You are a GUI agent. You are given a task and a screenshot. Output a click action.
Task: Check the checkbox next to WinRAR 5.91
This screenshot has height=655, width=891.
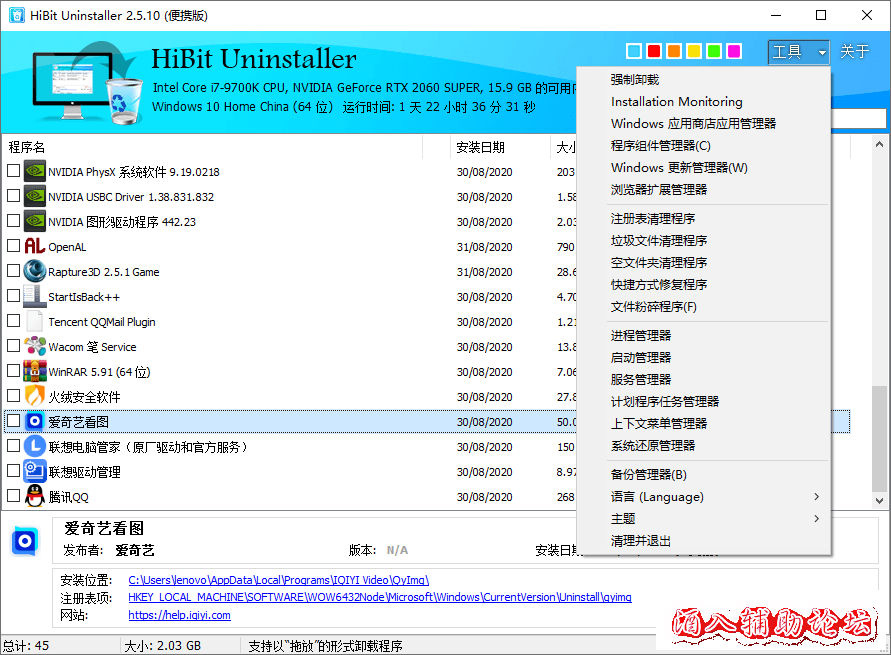[x=14, y=371]
